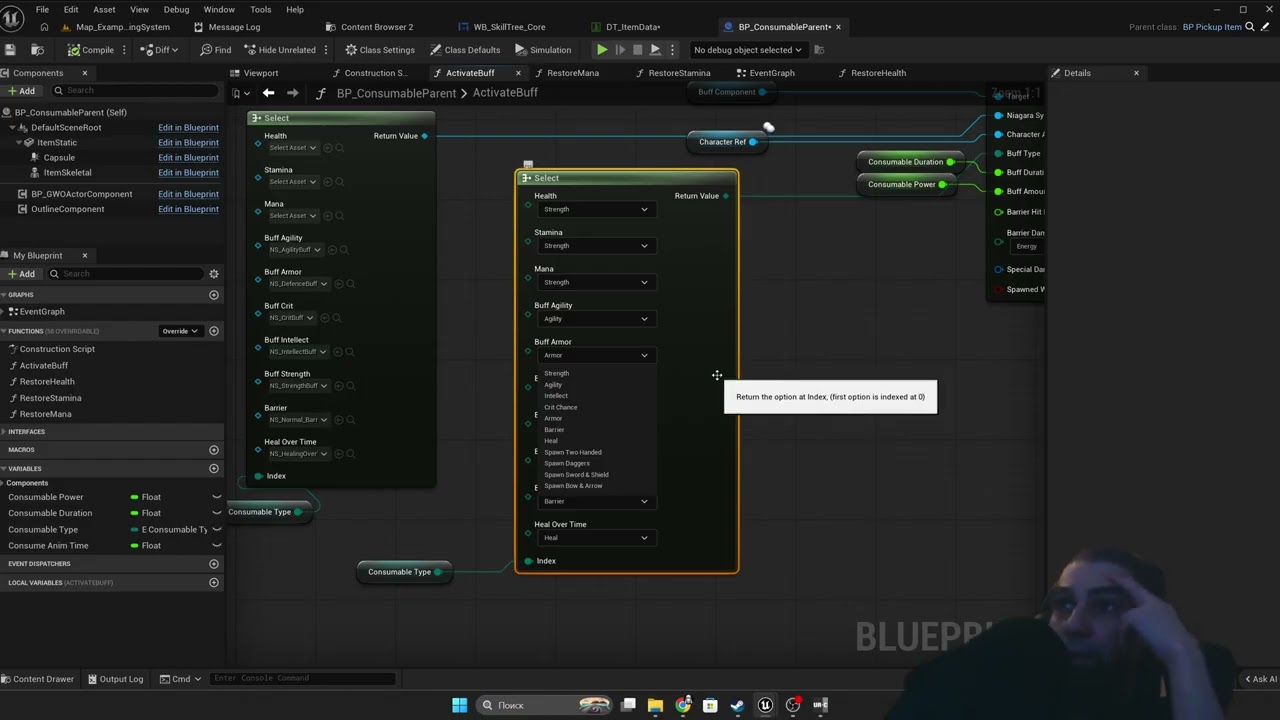Add a new macro with the plus icon

pyautogui.click(x=213, y=450)
